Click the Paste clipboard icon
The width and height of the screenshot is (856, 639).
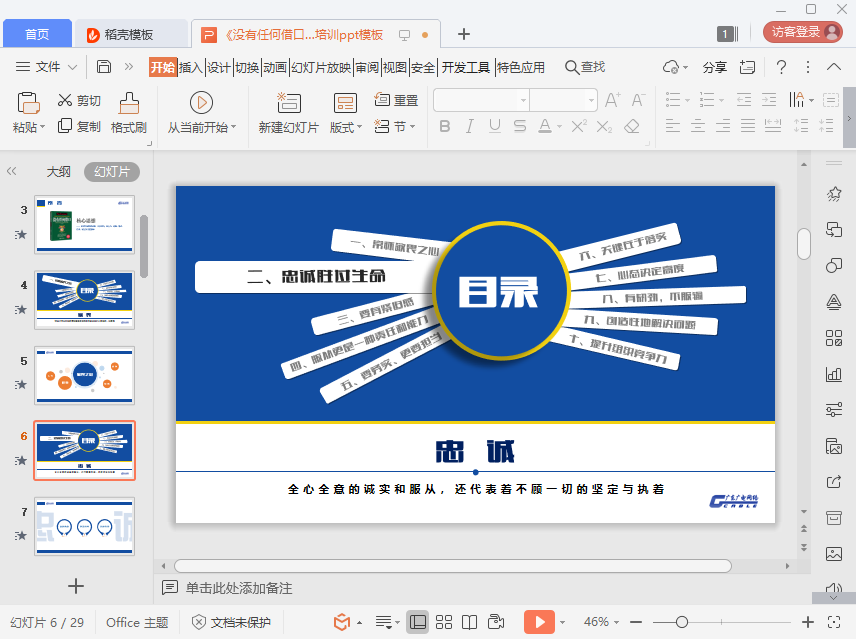point(28,103)
